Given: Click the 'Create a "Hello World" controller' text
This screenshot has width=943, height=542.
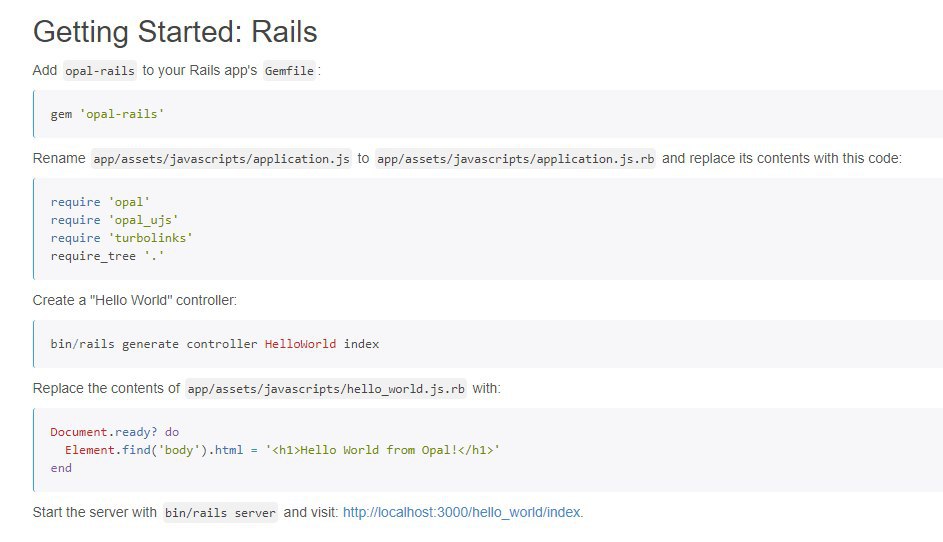Looking at the screenshot, I should 135,300.
